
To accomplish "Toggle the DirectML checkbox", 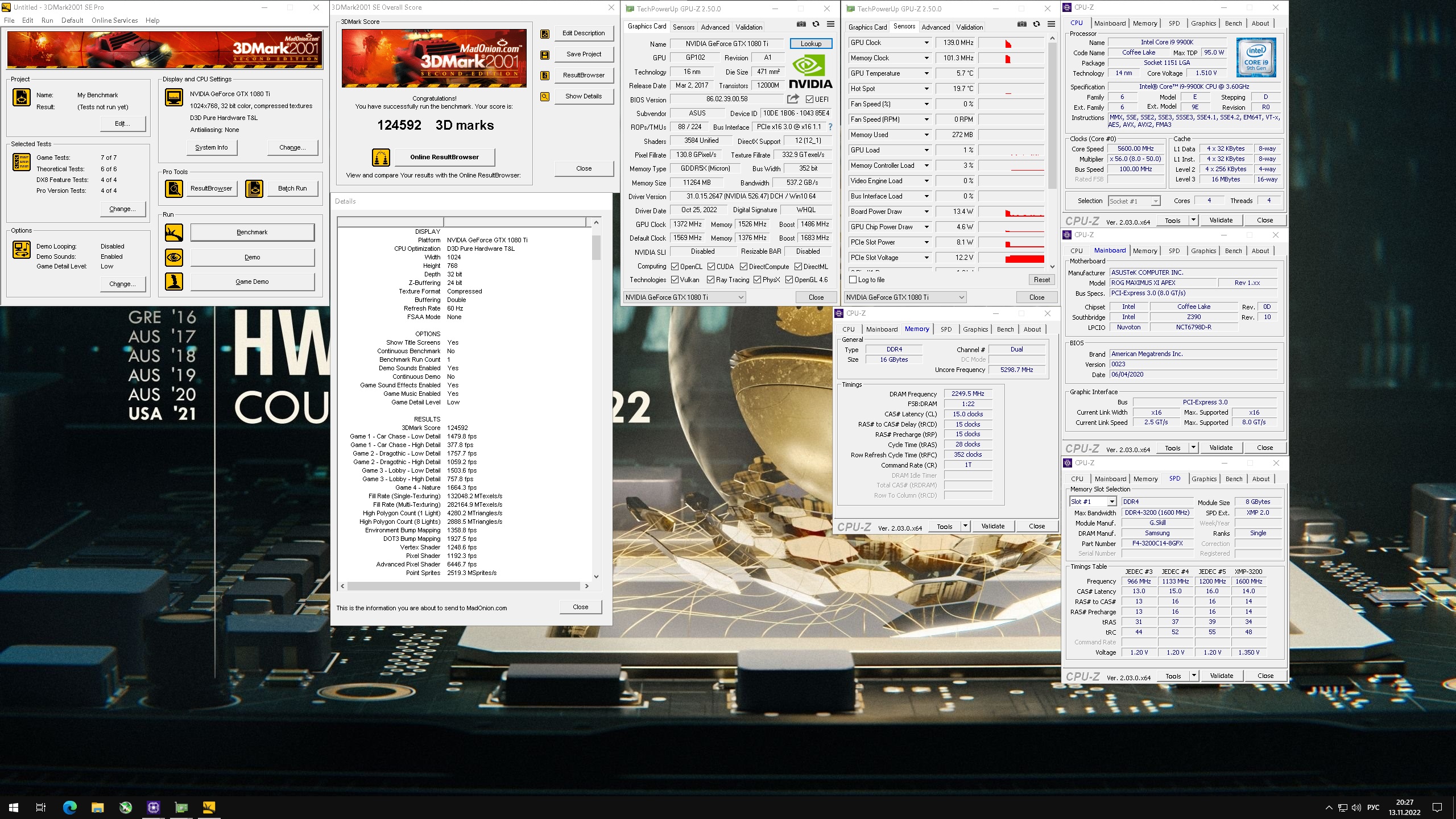I will point(798,266).
